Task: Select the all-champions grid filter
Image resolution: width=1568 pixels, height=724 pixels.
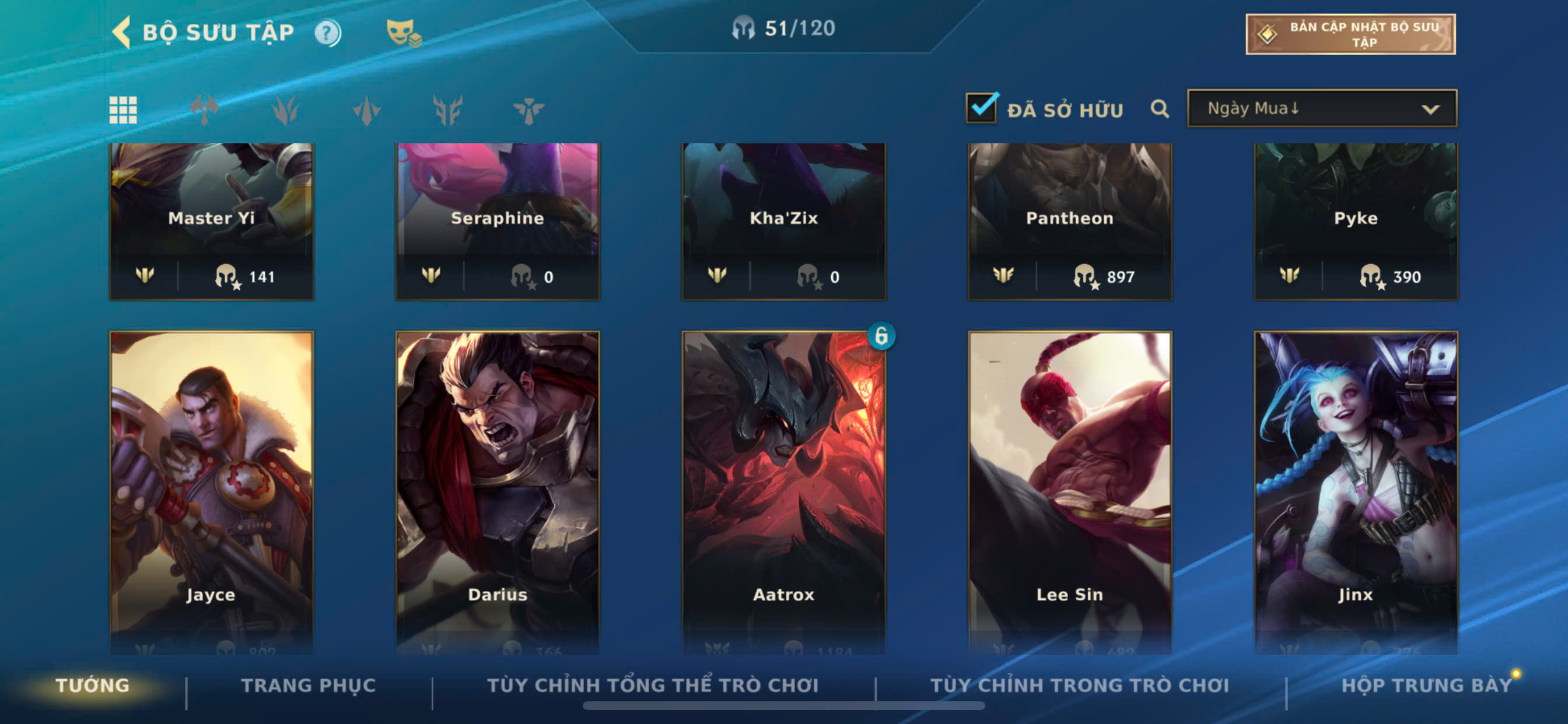Action: [123, 110]
